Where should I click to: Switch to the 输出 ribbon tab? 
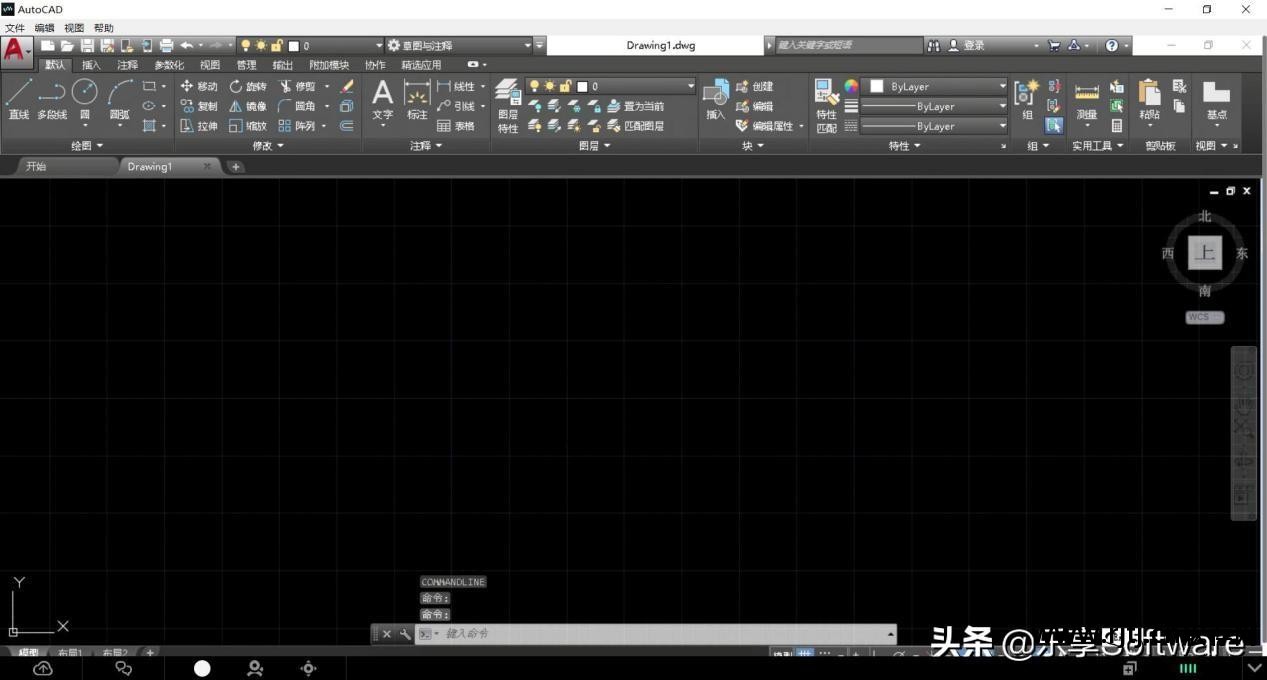coord(283,65)
